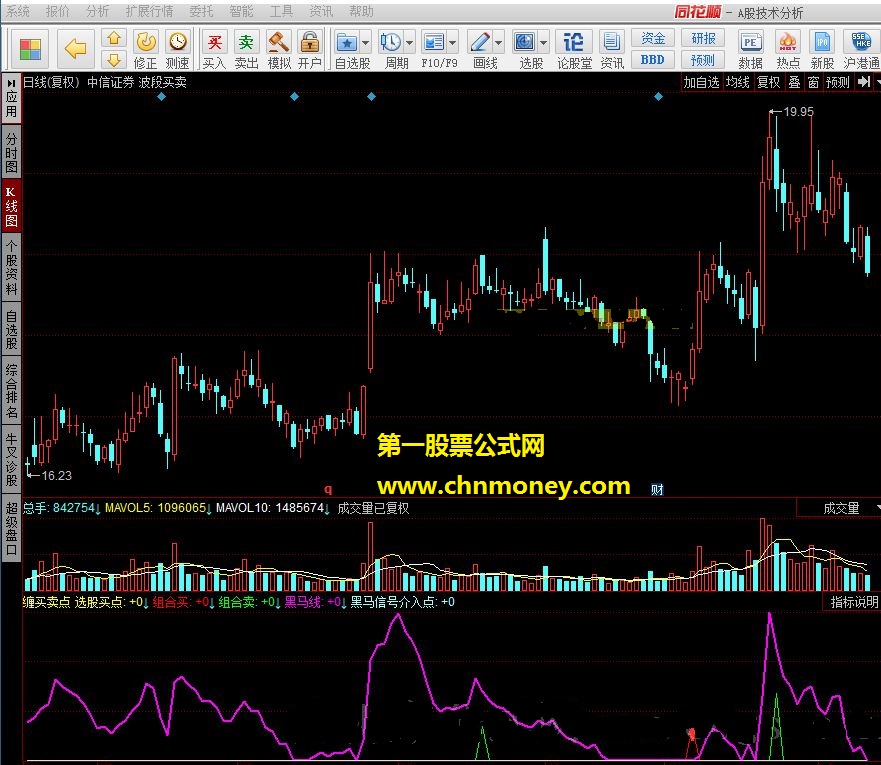Expand the 画线 dropdown arrow
This screenshot has height=765, width=881.
499,43
